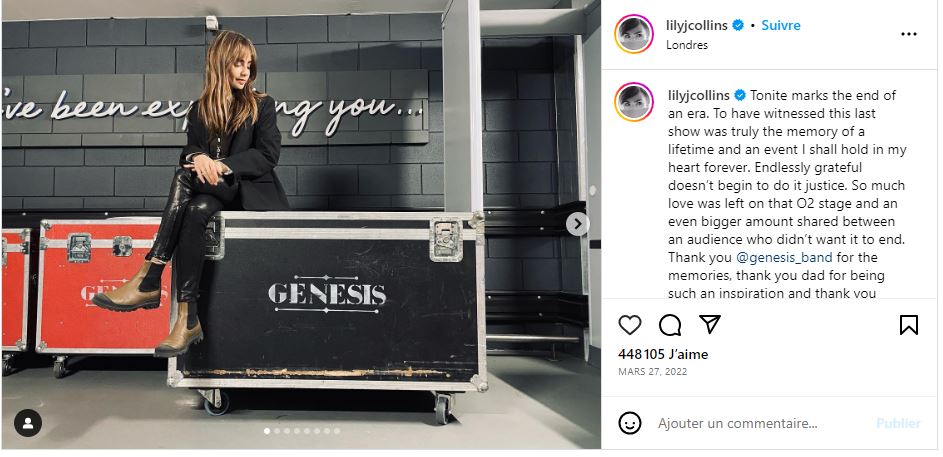Select the last carousel dot indicator
This screenshot has width=943, height=457.
tap(337, 431)
